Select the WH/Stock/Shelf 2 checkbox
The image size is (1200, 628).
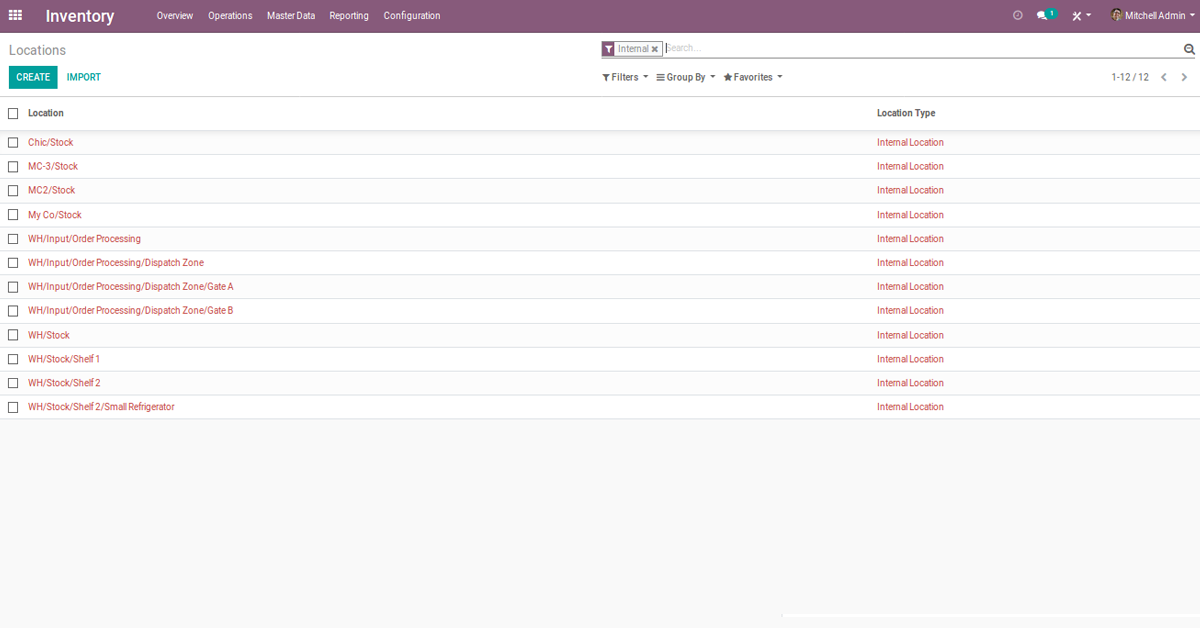[x=13, y=383]
